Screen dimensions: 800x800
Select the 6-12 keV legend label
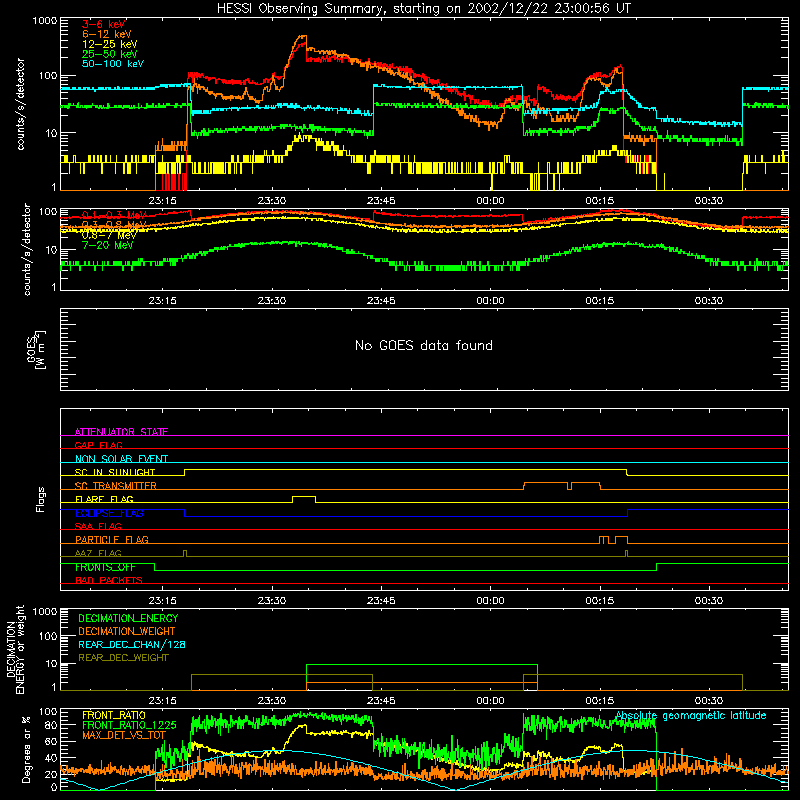[x=107, y=34]
